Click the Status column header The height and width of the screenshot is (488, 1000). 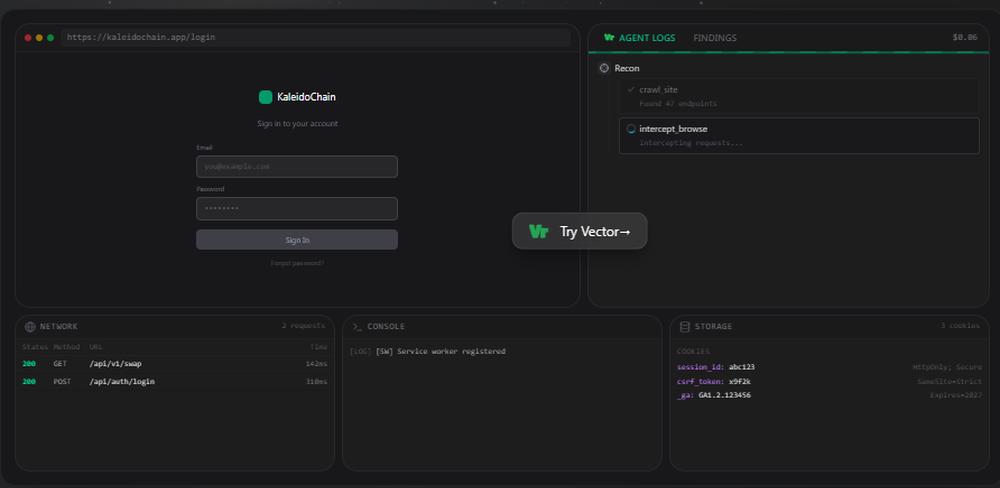[35, 347]
